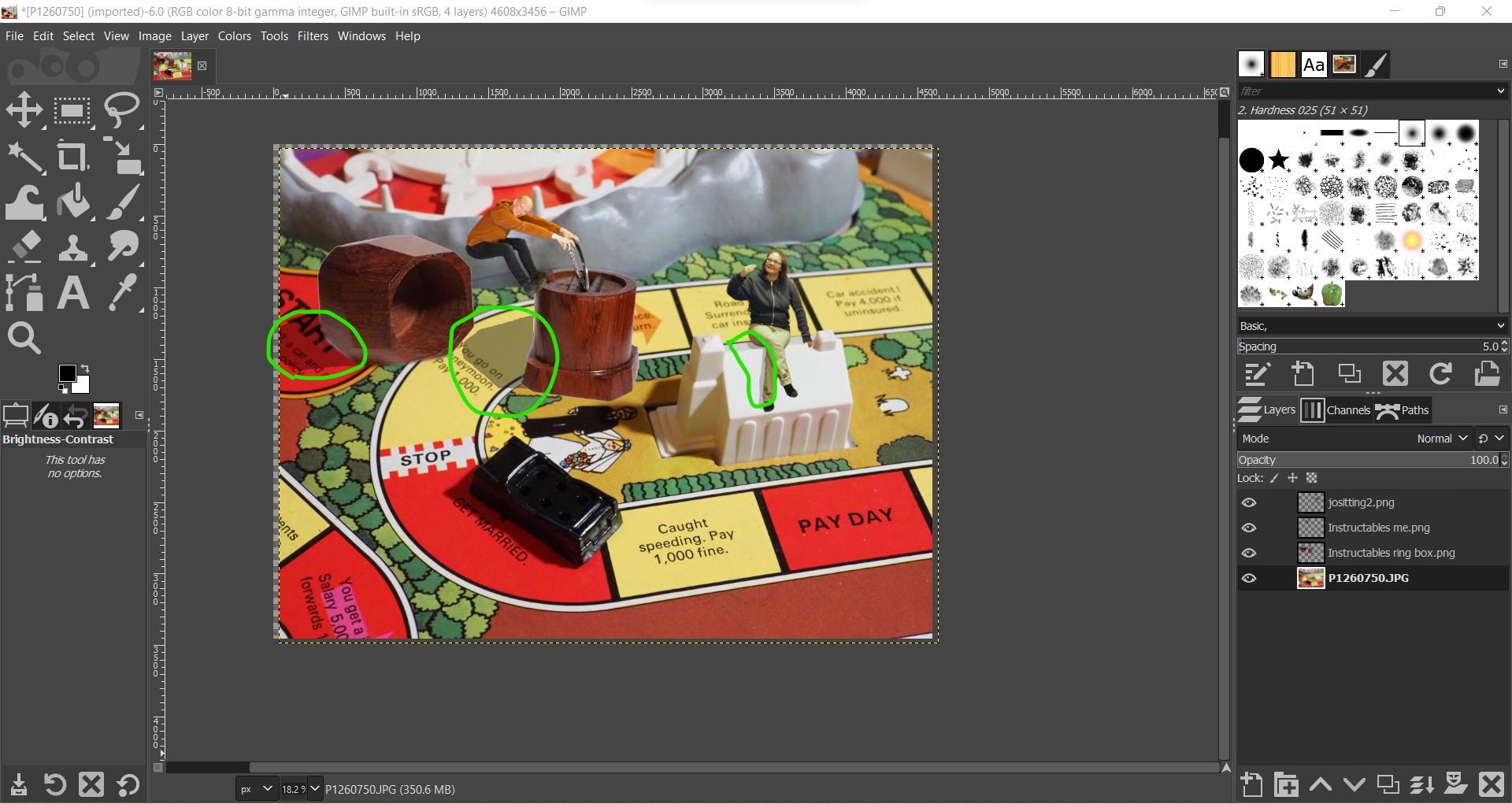The image size is (1512, 804).
Task: Swap foreground and background colors
Action: click(85, 368)
